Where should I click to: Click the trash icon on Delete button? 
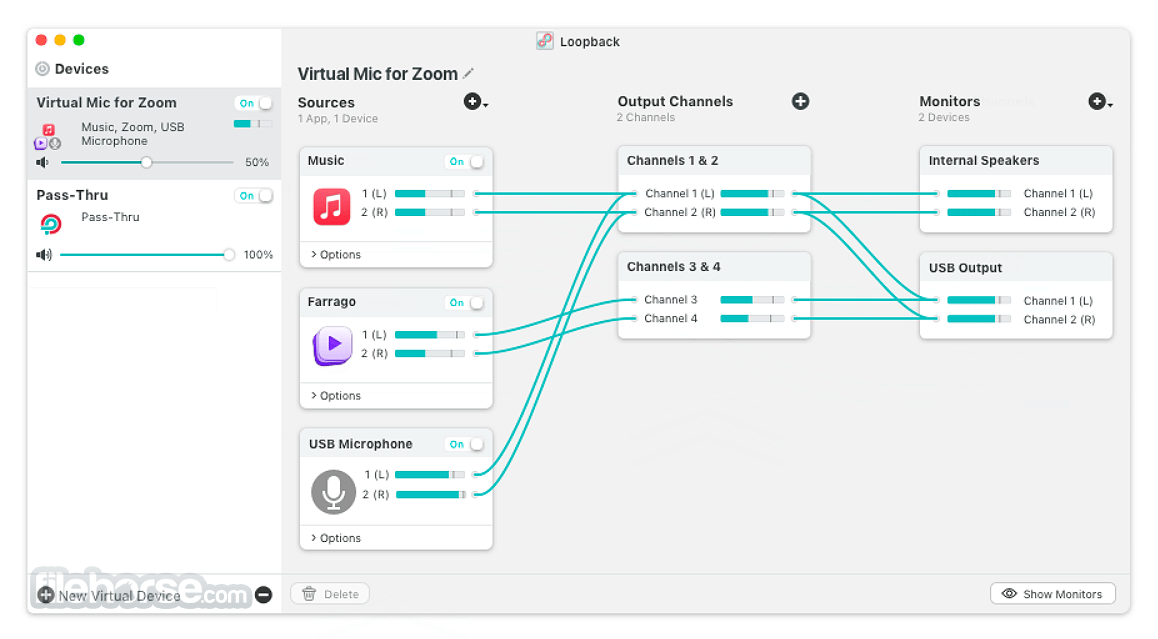pos(309,594)
